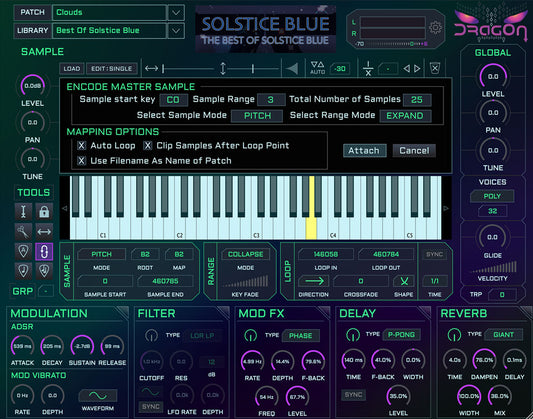The width and height of the screenshot is (533, 419).
Task: Click the Cancel button
Action: [414, 151]
